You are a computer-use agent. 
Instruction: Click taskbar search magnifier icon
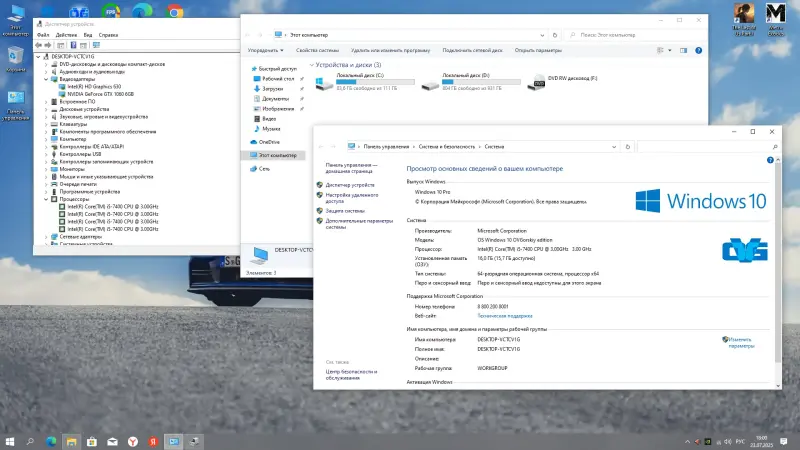click(30, 442)
